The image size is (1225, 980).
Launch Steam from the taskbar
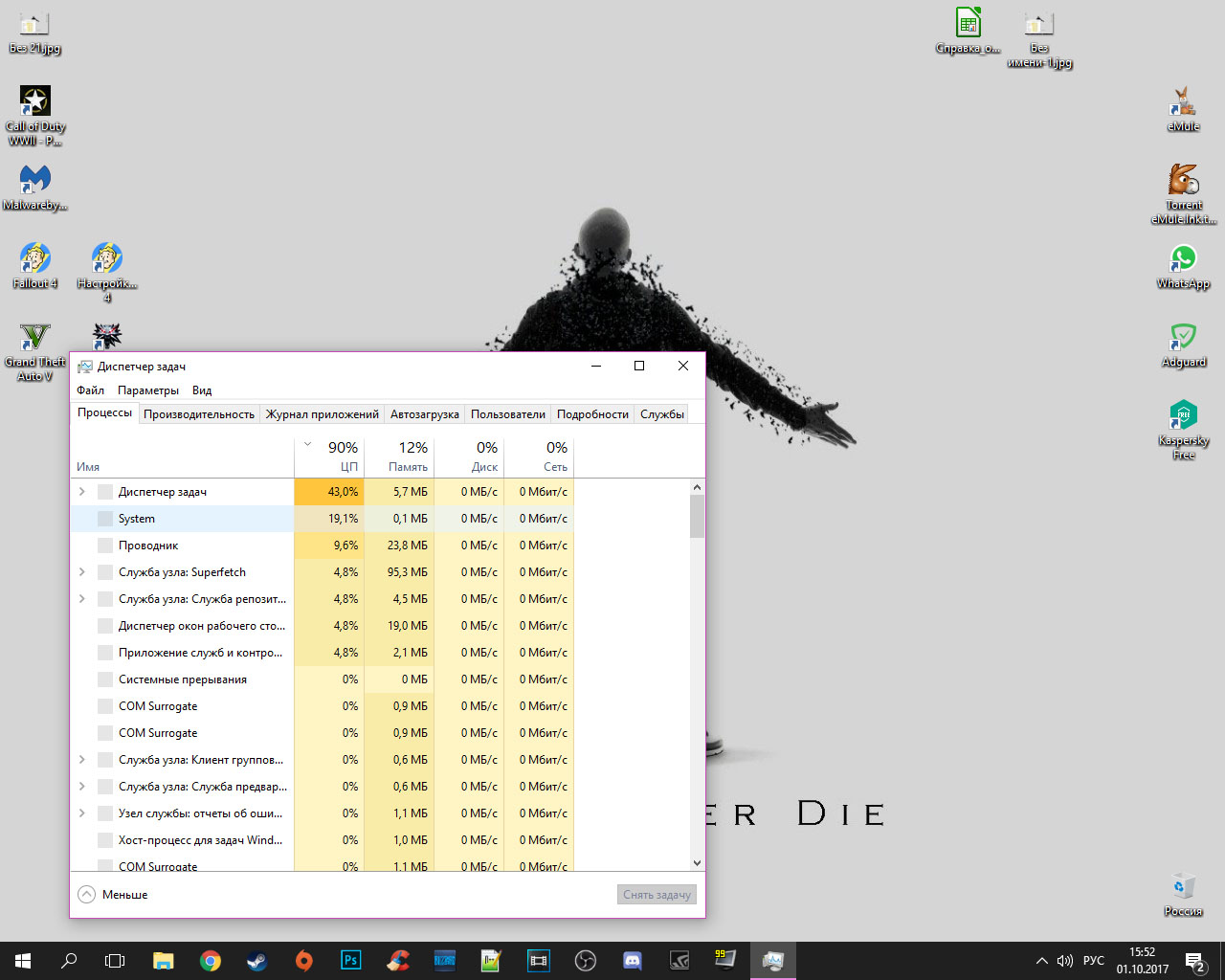click(256, 961)
